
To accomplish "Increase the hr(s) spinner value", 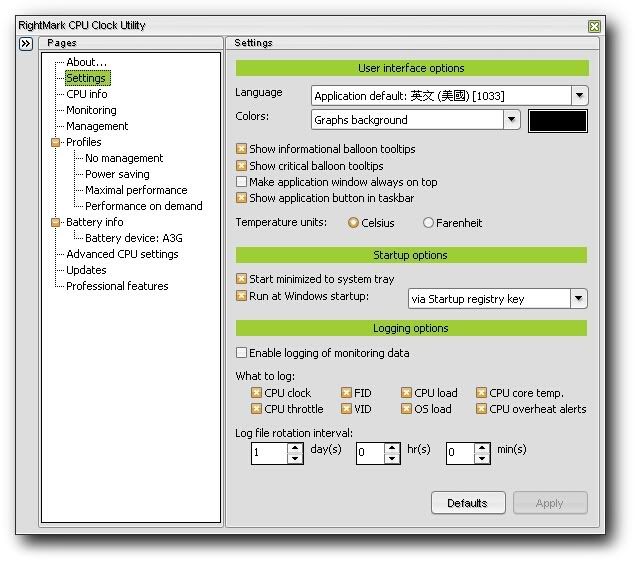I will pyautogui.click(x=392, y=448).
